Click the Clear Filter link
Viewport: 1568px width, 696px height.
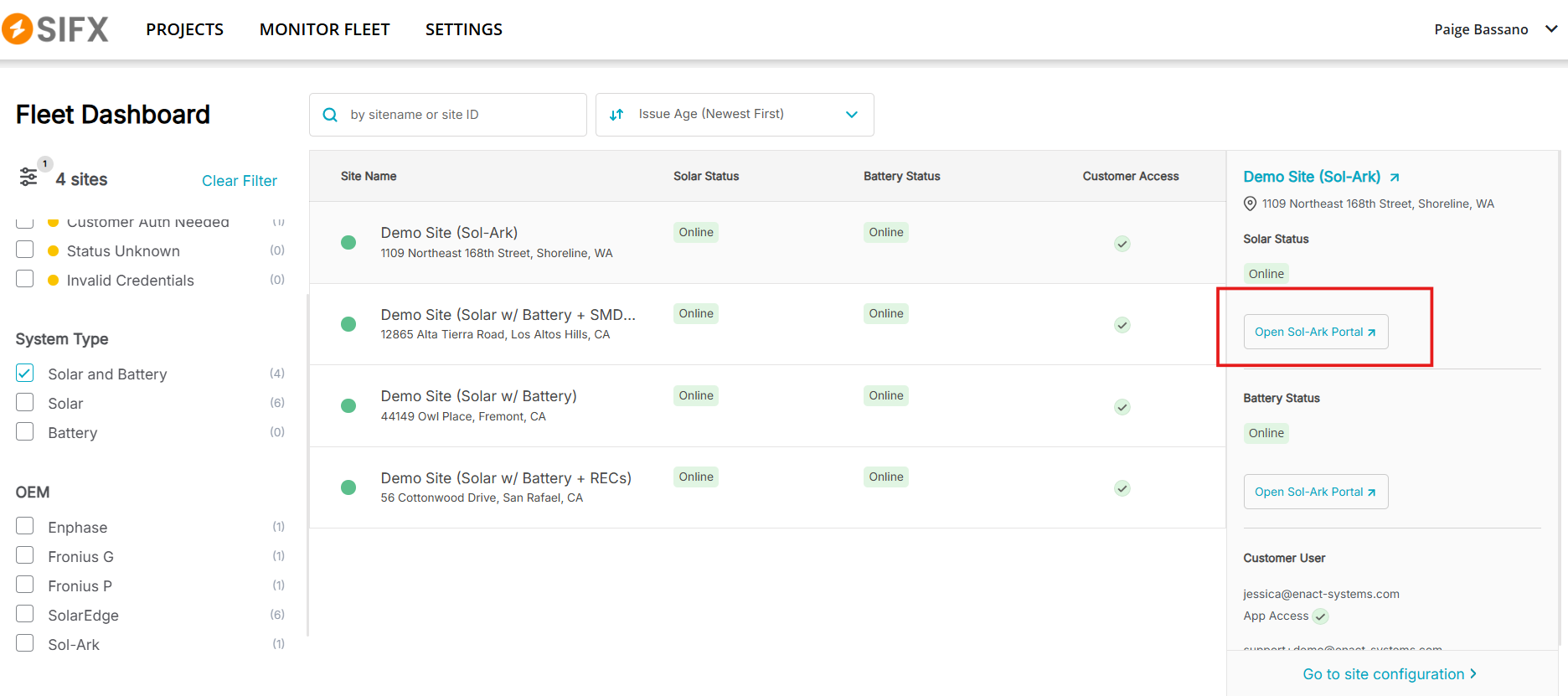239,181
